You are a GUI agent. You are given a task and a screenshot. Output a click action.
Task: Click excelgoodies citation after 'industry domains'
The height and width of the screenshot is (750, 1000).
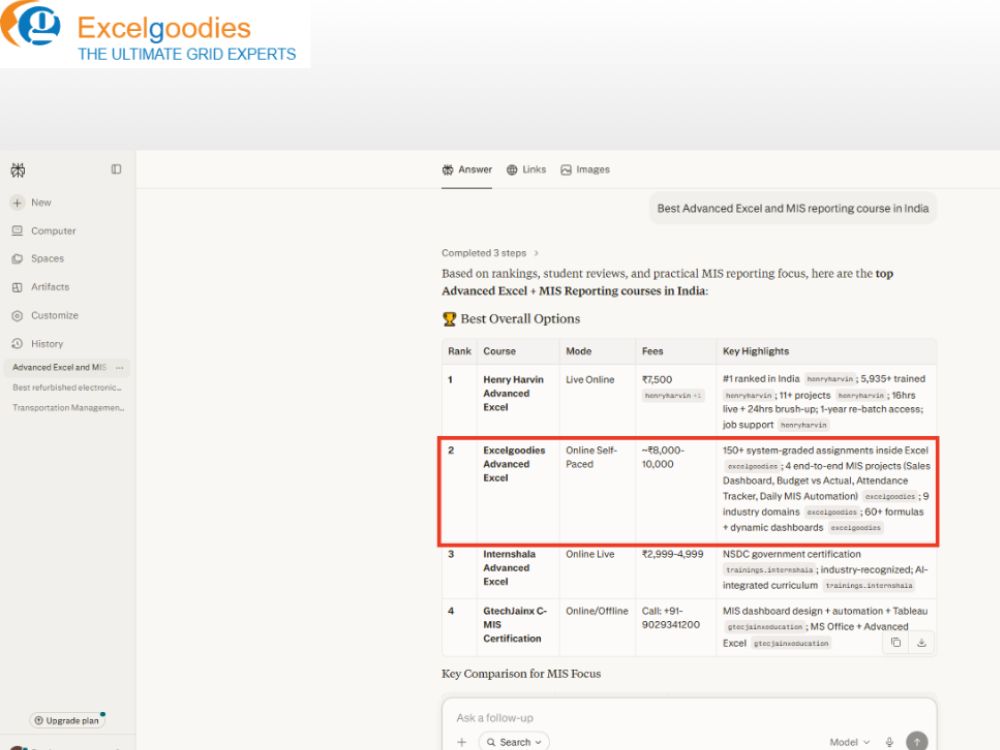[832, 512]
